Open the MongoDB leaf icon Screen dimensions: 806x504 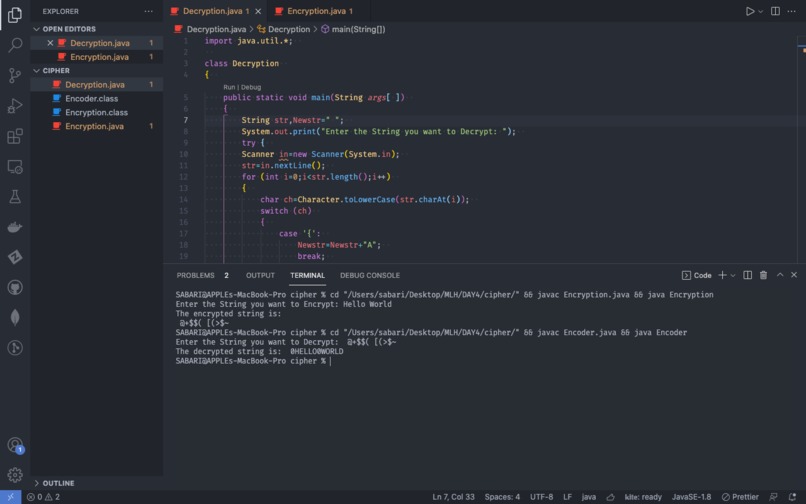coord(15,317)
